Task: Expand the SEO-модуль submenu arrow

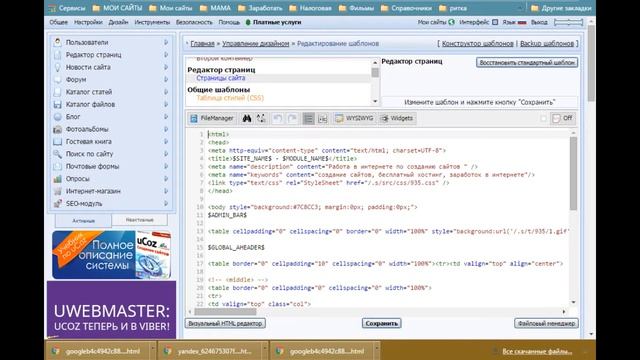Action: [166, 203]
